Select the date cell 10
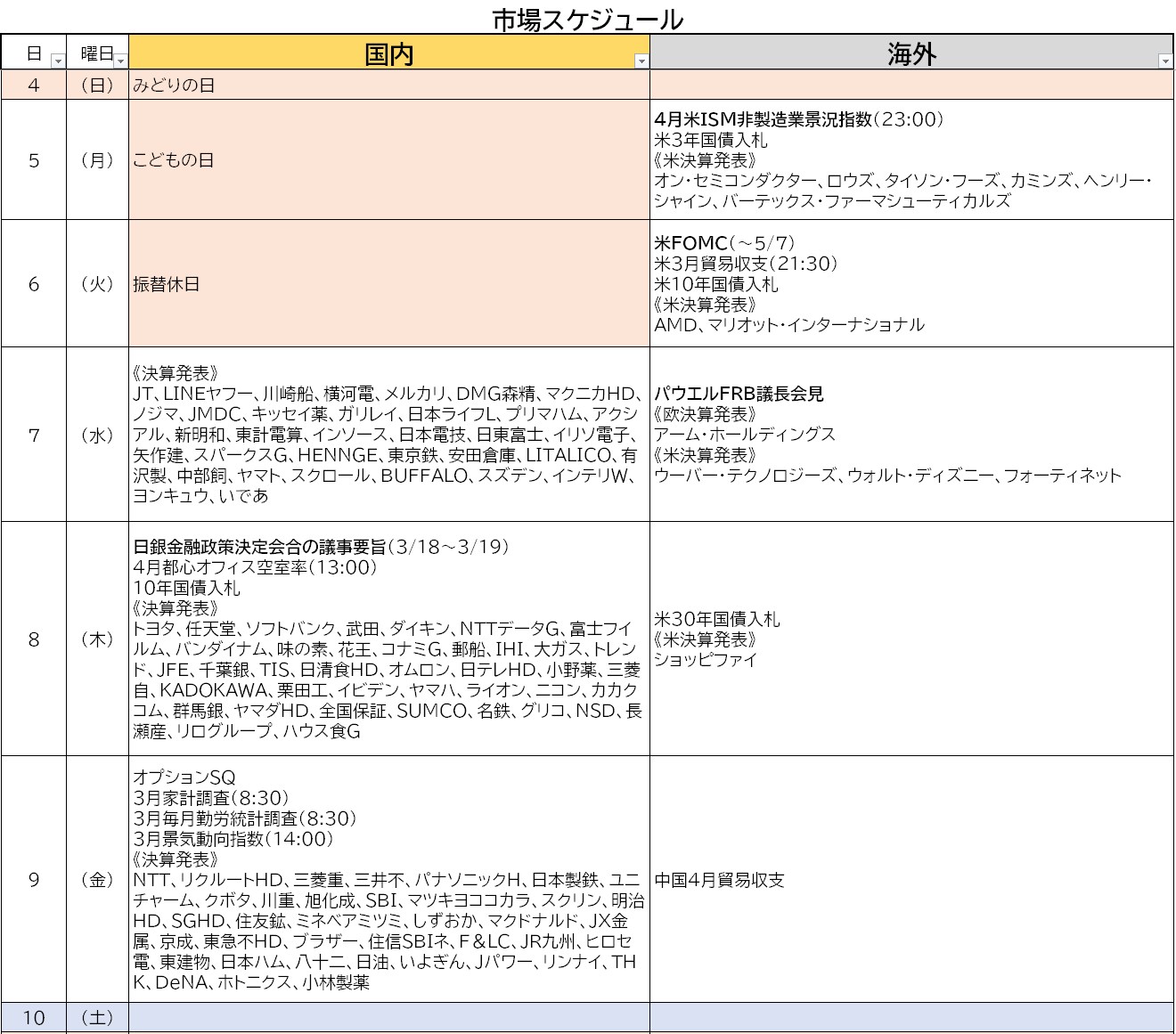The width and height of the screenshot is (1176, 1034). coord(34,1017)
